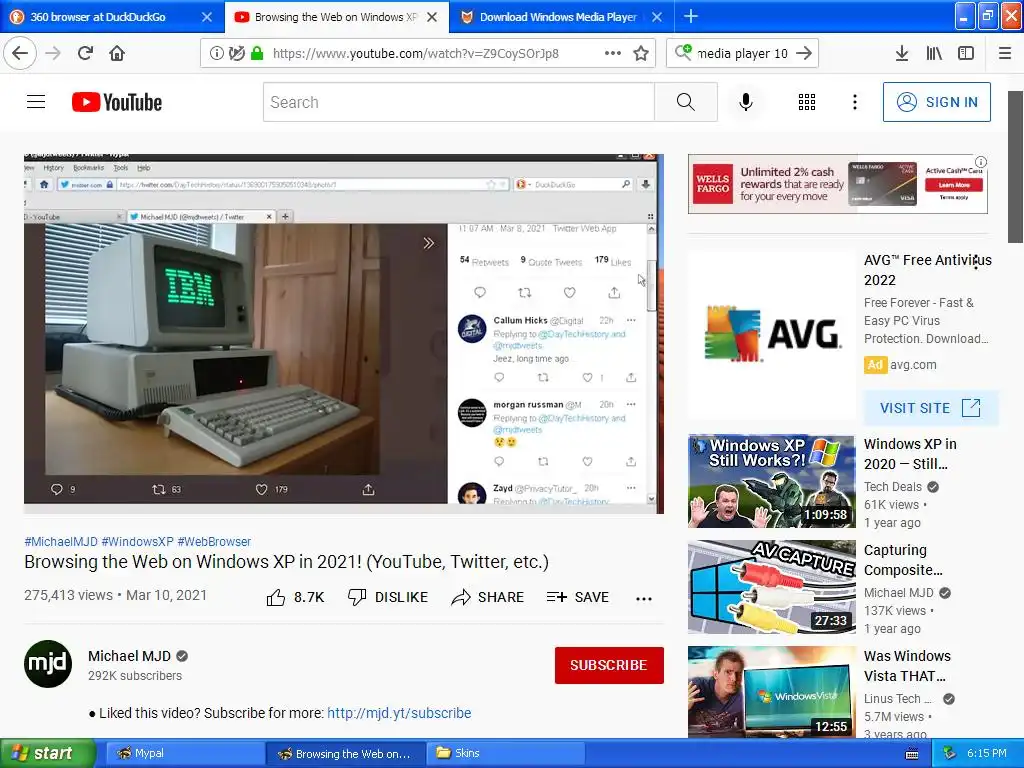Click the green secure padlock icon
The width and height of the screenshot is (1024, 768).
(257, 54)
